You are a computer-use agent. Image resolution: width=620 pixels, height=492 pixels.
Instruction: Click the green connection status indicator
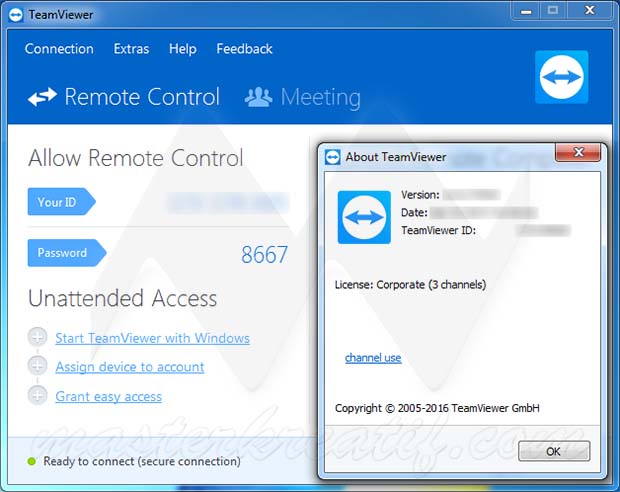point(31,461)
